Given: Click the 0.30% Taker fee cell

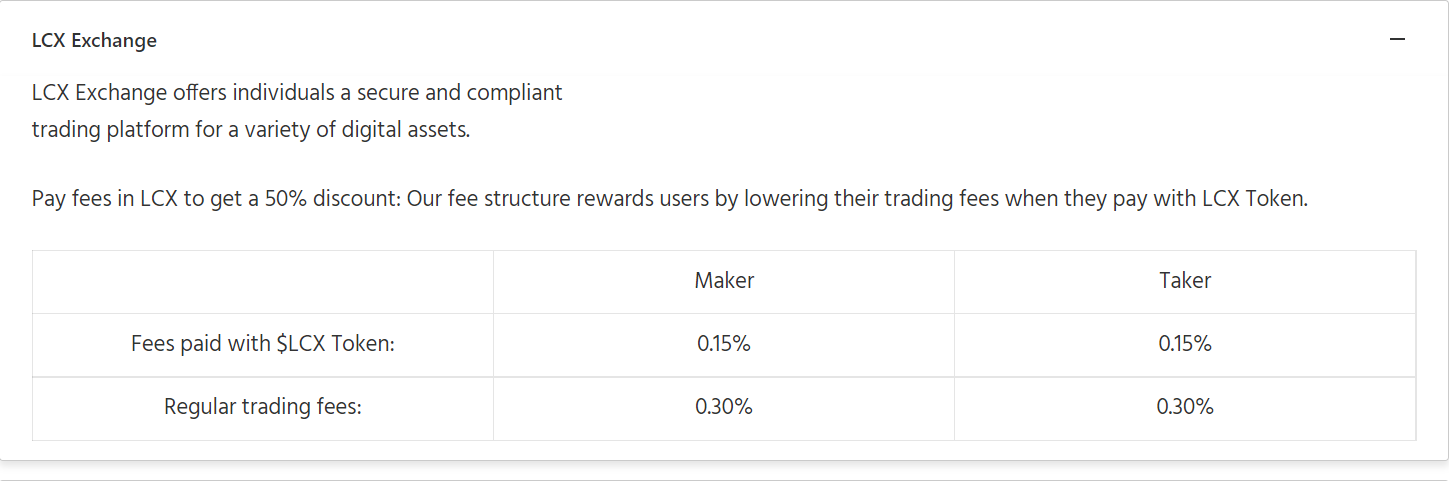Looking at the screenshot, I should pos(1185,407).
